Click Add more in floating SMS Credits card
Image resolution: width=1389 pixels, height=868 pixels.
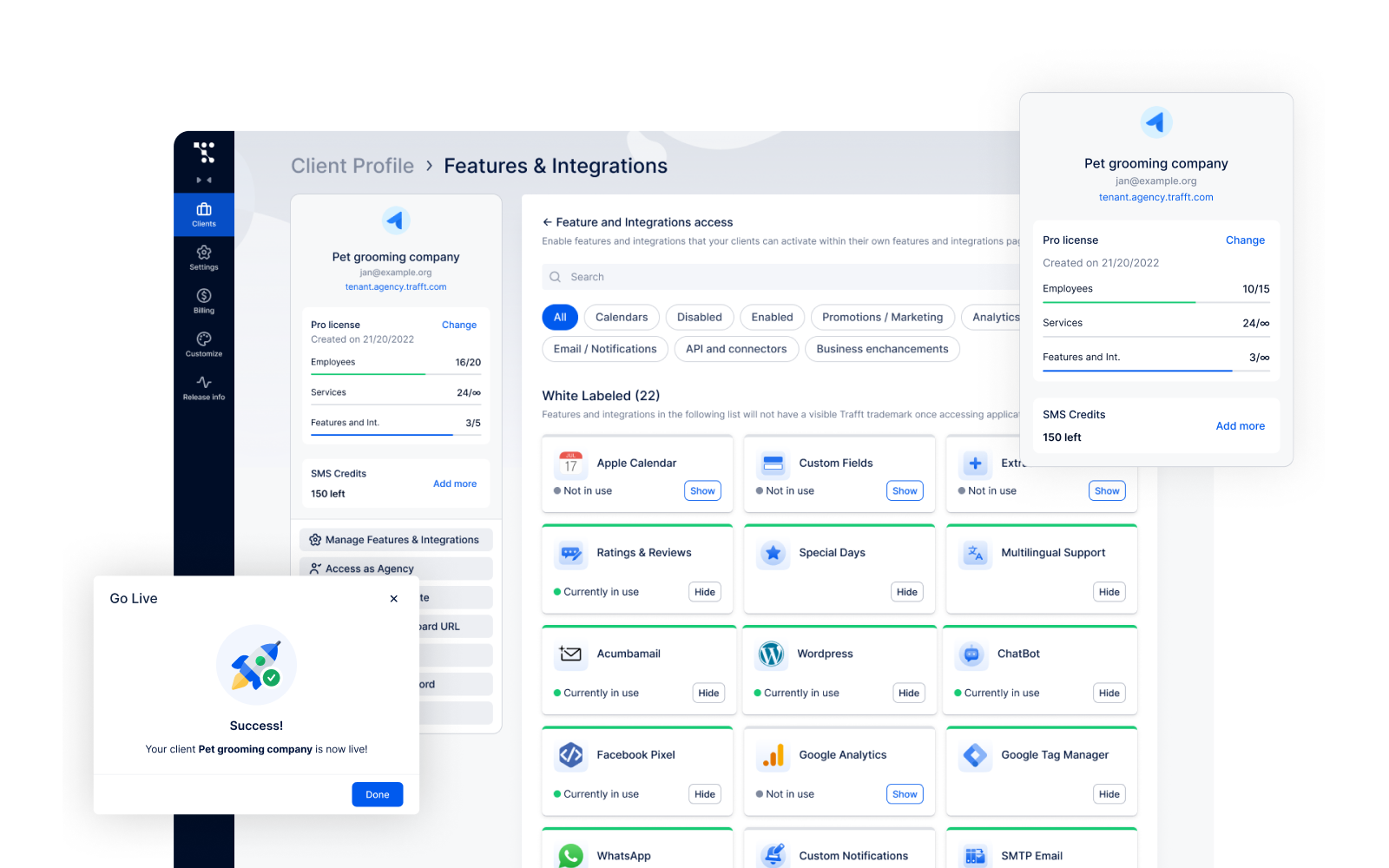pos(1241,426)
